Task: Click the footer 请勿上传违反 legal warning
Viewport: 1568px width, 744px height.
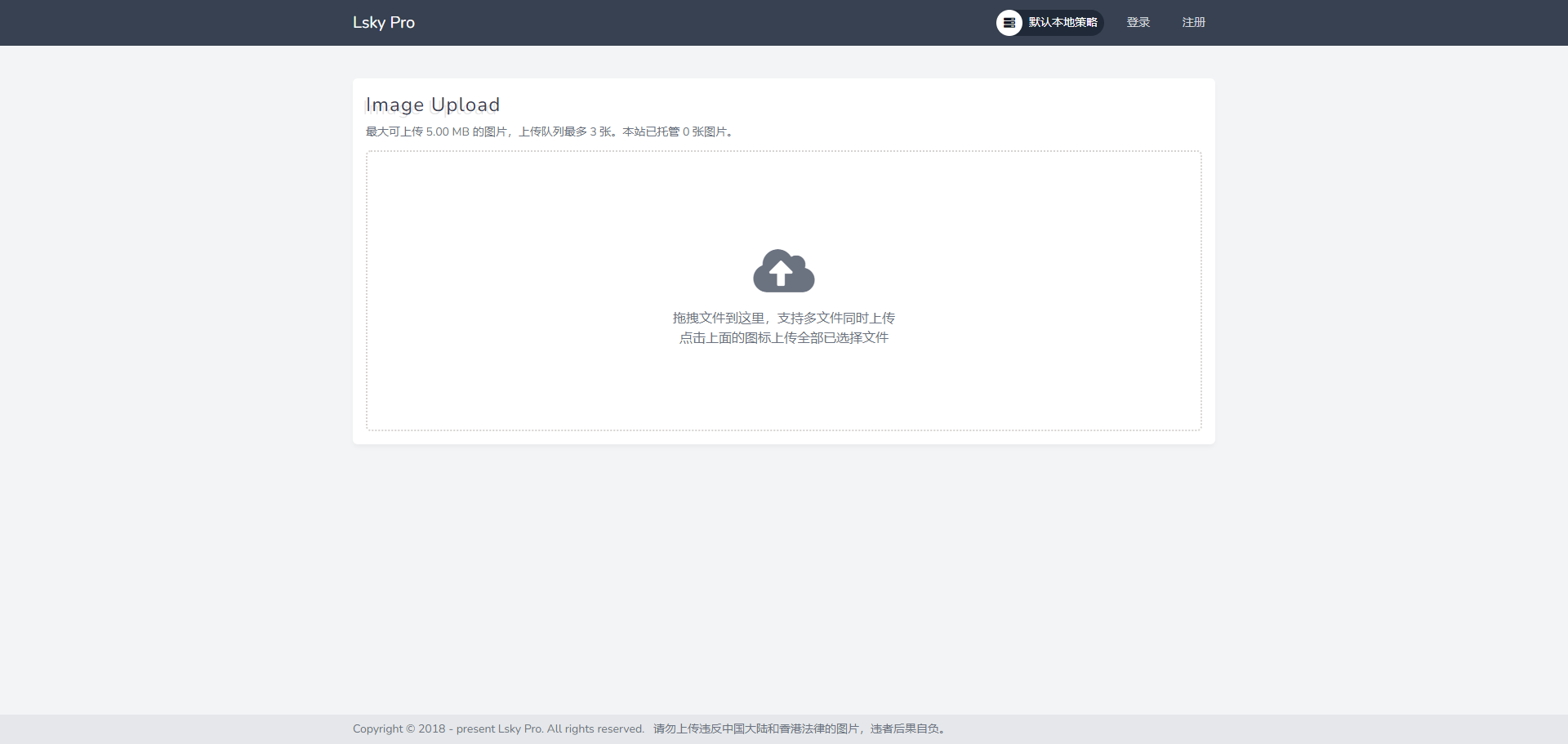Action: point(755,728)
